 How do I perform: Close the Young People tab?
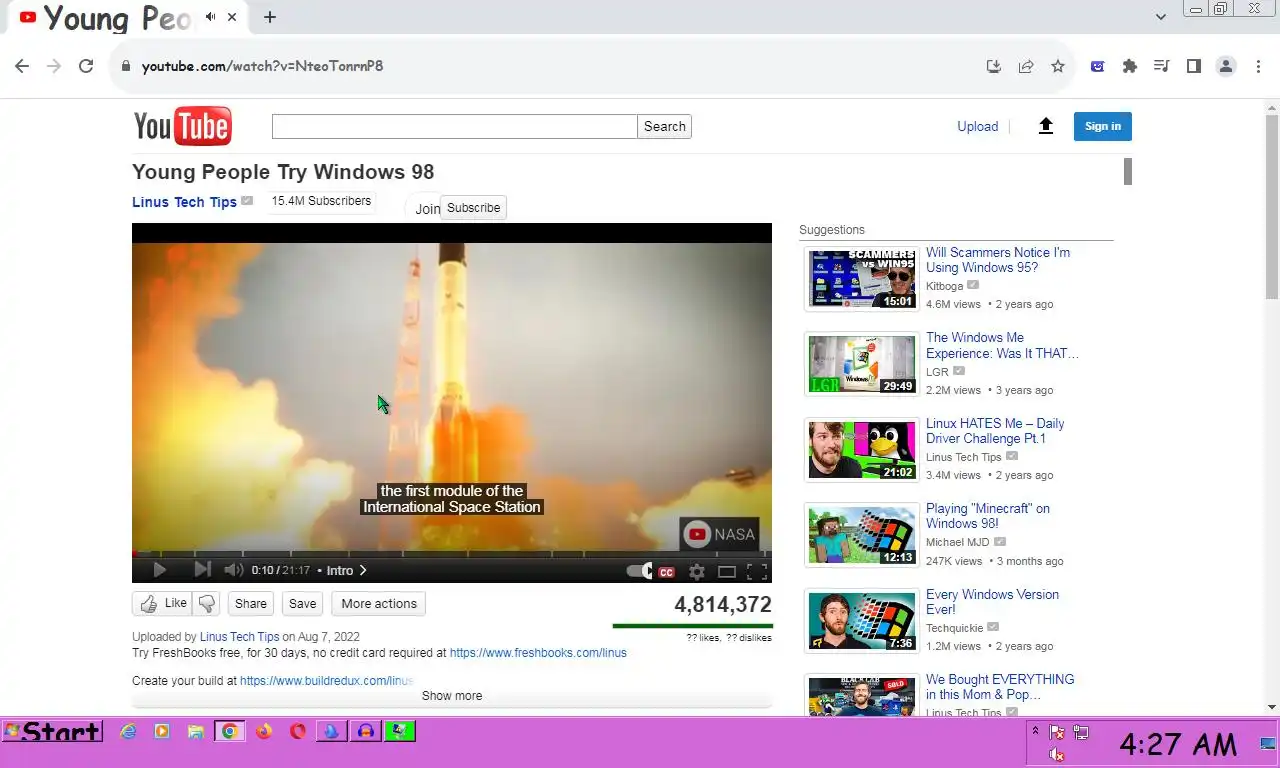point(233,17)
